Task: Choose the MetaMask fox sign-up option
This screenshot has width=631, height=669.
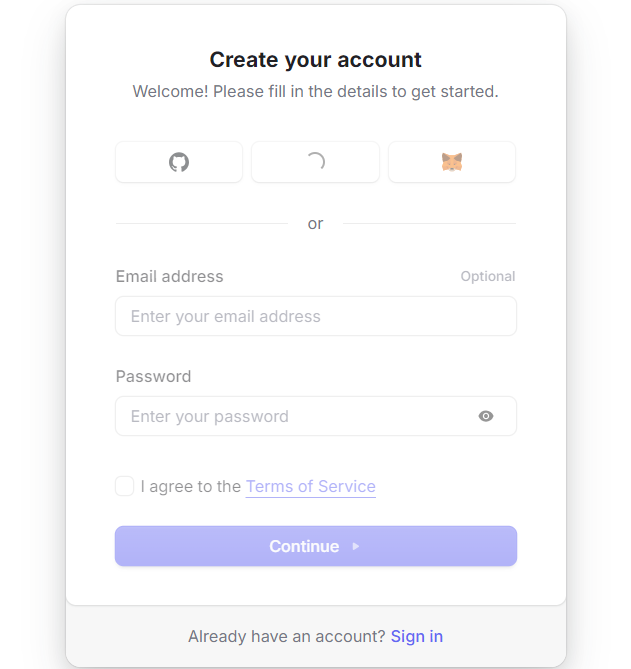Action: point(452,162)
